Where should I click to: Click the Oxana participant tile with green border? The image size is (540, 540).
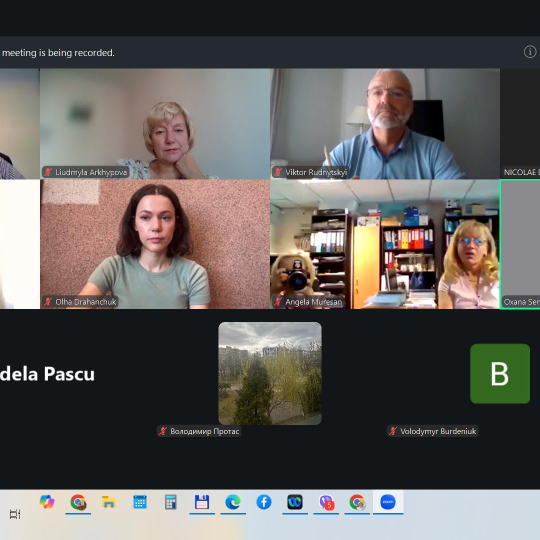click(520, 244)
